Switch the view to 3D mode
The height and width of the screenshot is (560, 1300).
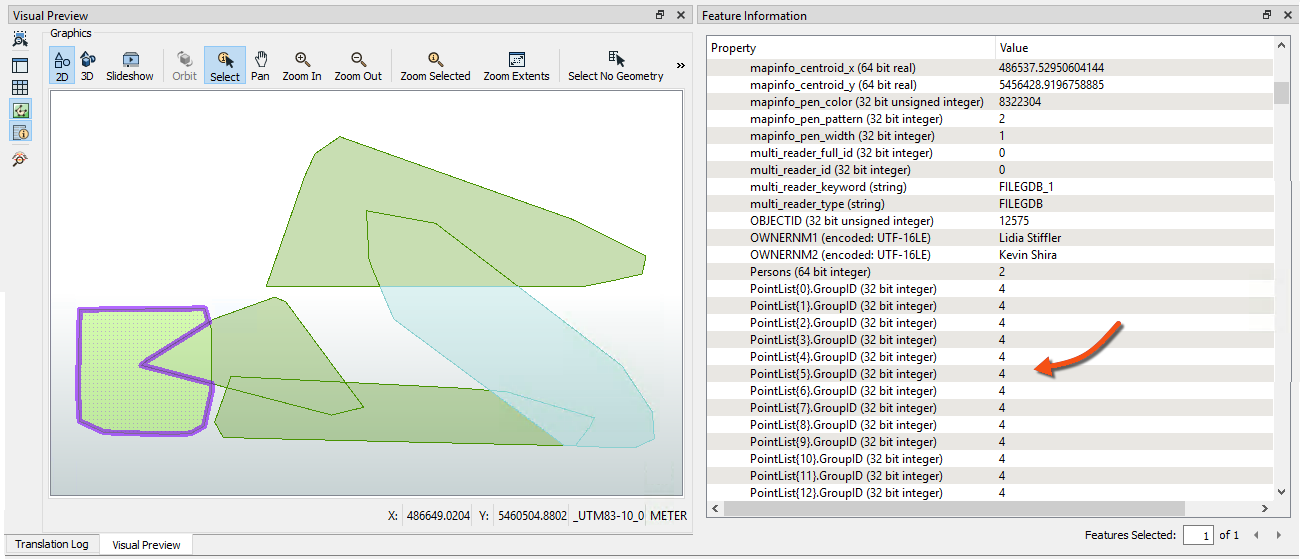coord(87,65)
